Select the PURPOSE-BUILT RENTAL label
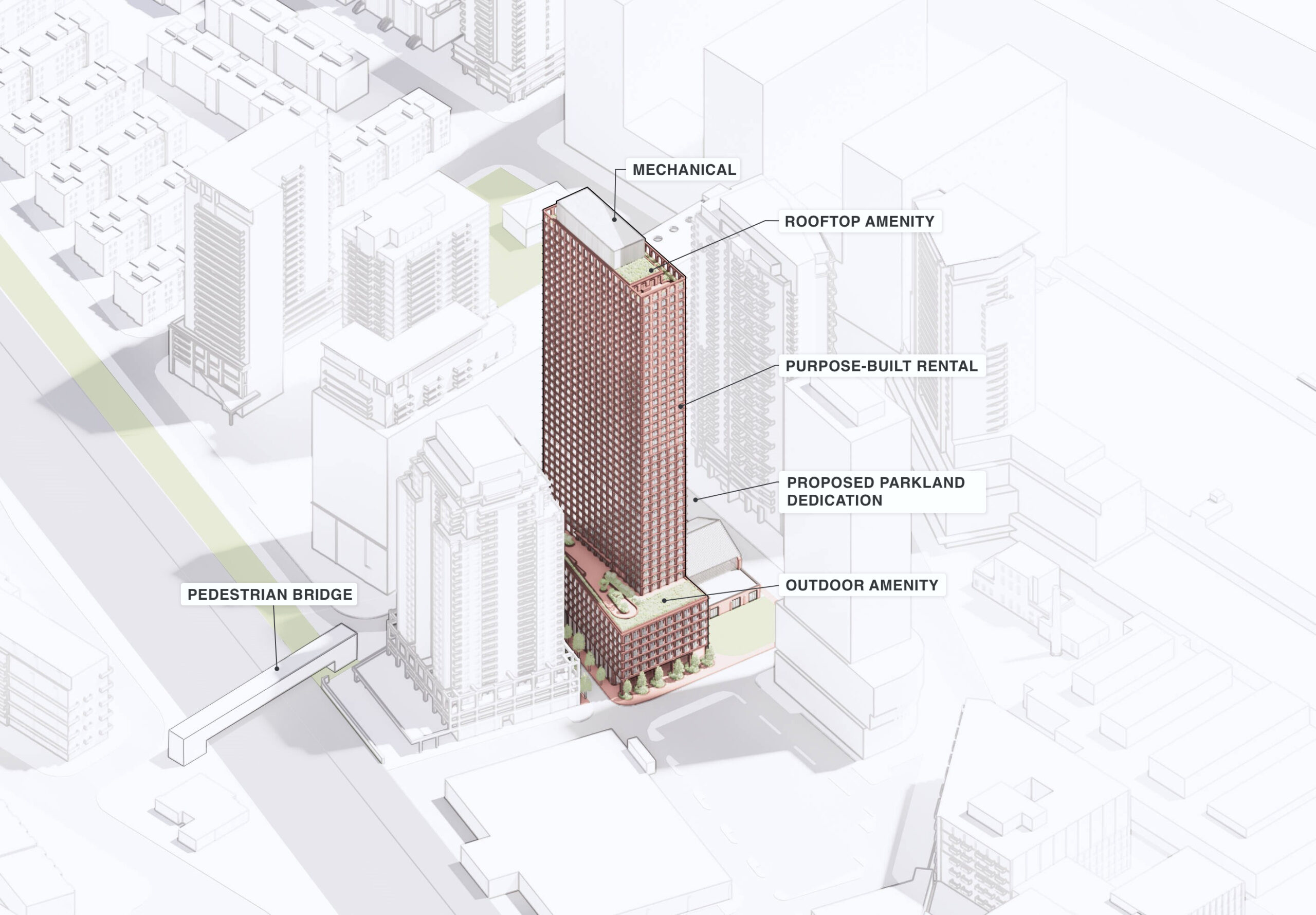The image size is (1316, 915). coord(881,366)
